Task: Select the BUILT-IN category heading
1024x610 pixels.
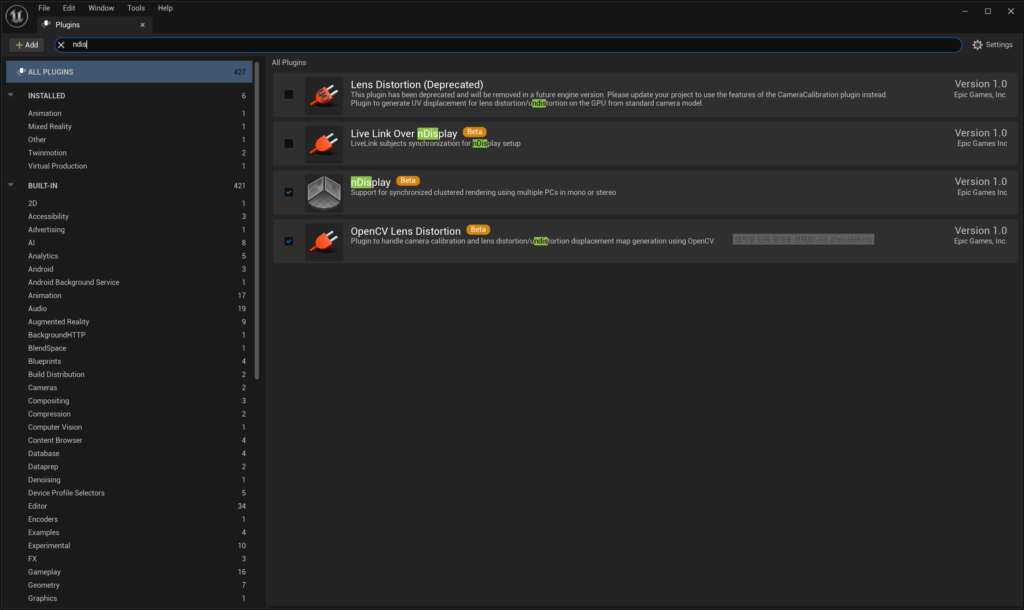Action: pyautogui.click(x=42, y=186)
